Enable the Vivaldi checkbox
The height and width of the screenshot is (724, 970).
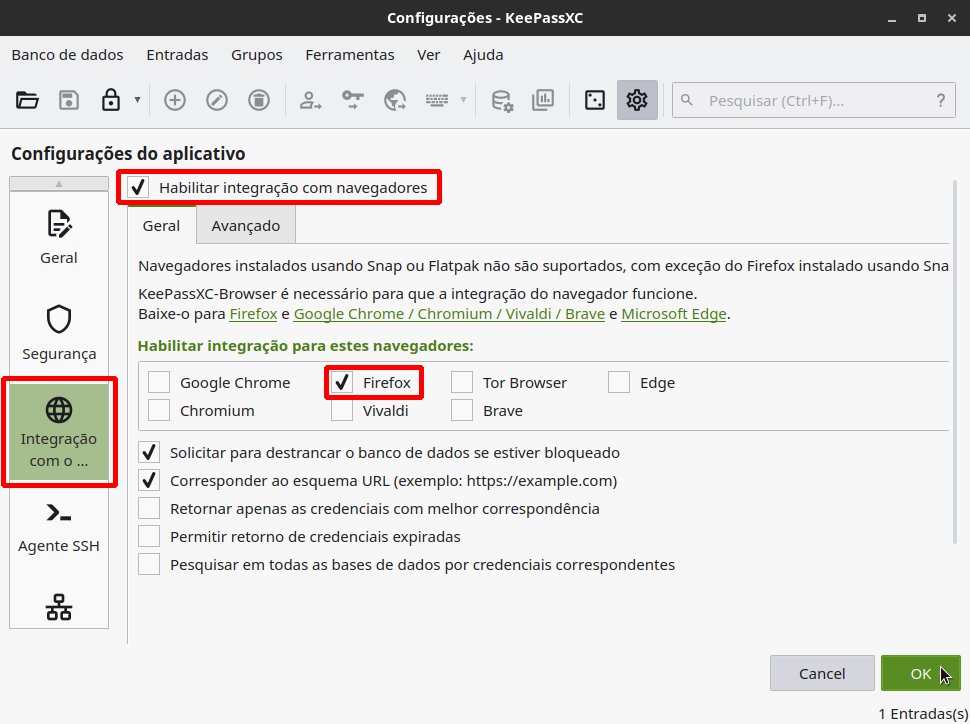tap(341, 410)
